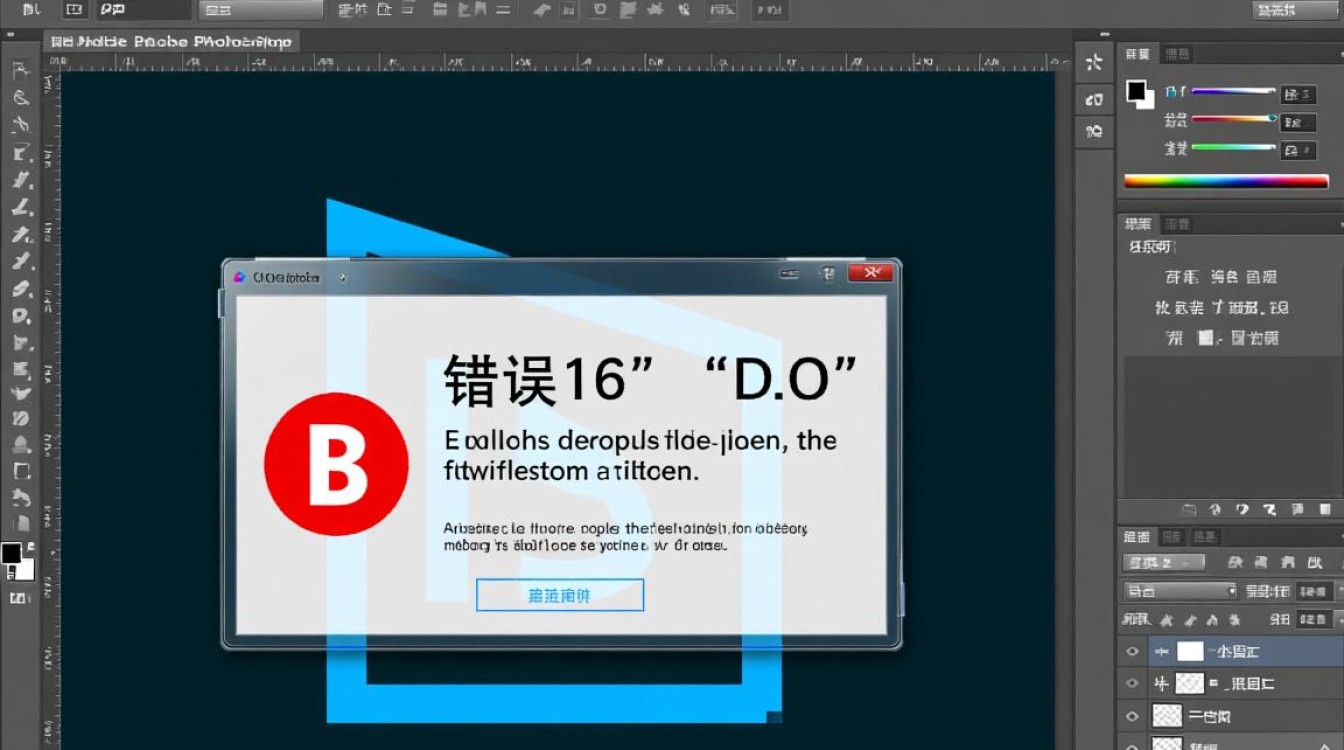Select the open document tab above the canvas
The width and height of the screenshot is (1344, 750).
pos(172,42)
